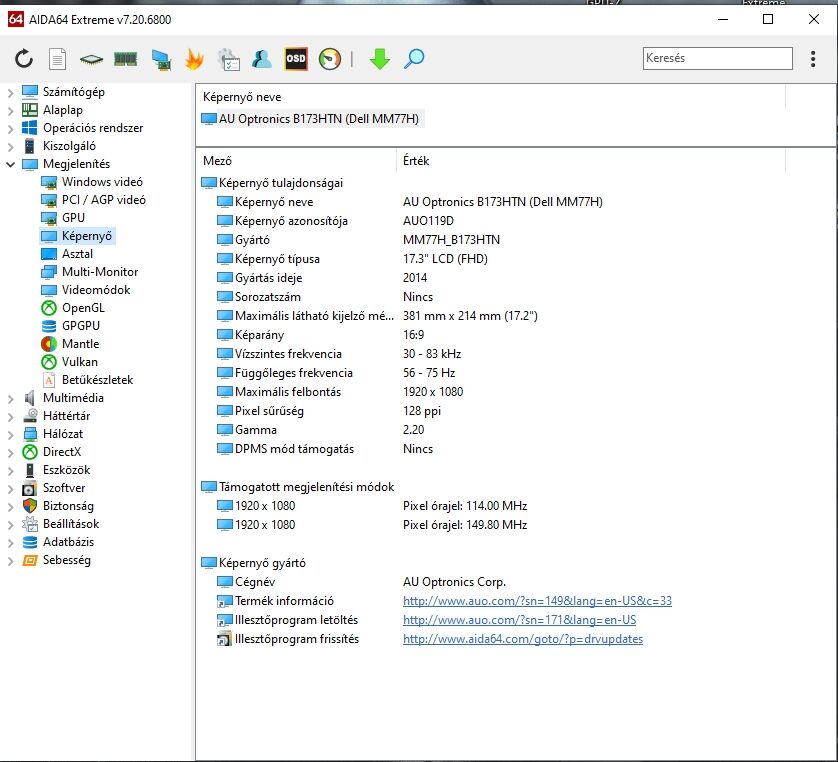Open the aida64.com drvupdates link
Viewport: 838px width, 762px height.
coord(523,639)
